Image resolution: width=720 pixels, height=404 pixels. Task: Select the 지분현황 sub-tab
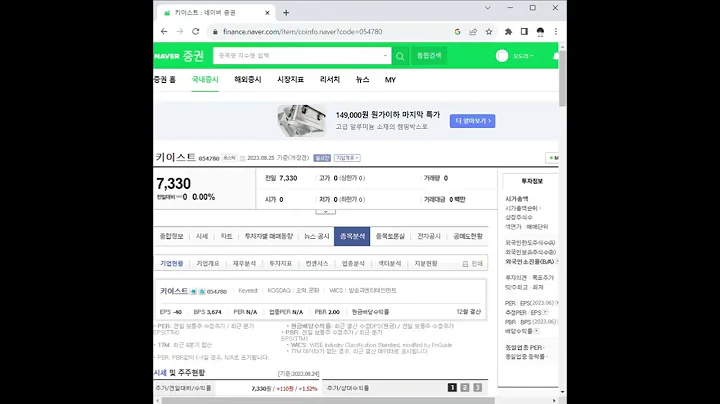pyautogui.click(x=426, y=264)
